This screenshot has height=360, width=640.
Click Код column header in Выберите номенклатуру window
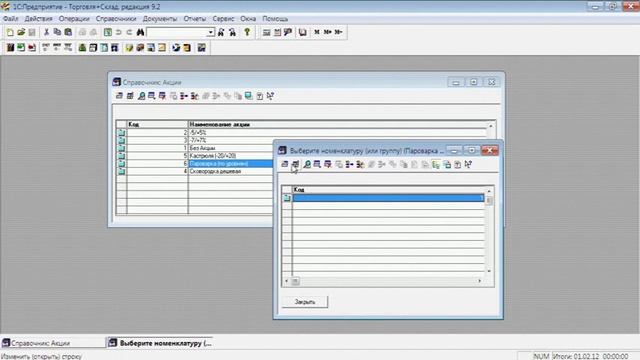pyautogui.click(x=389, y=190)
